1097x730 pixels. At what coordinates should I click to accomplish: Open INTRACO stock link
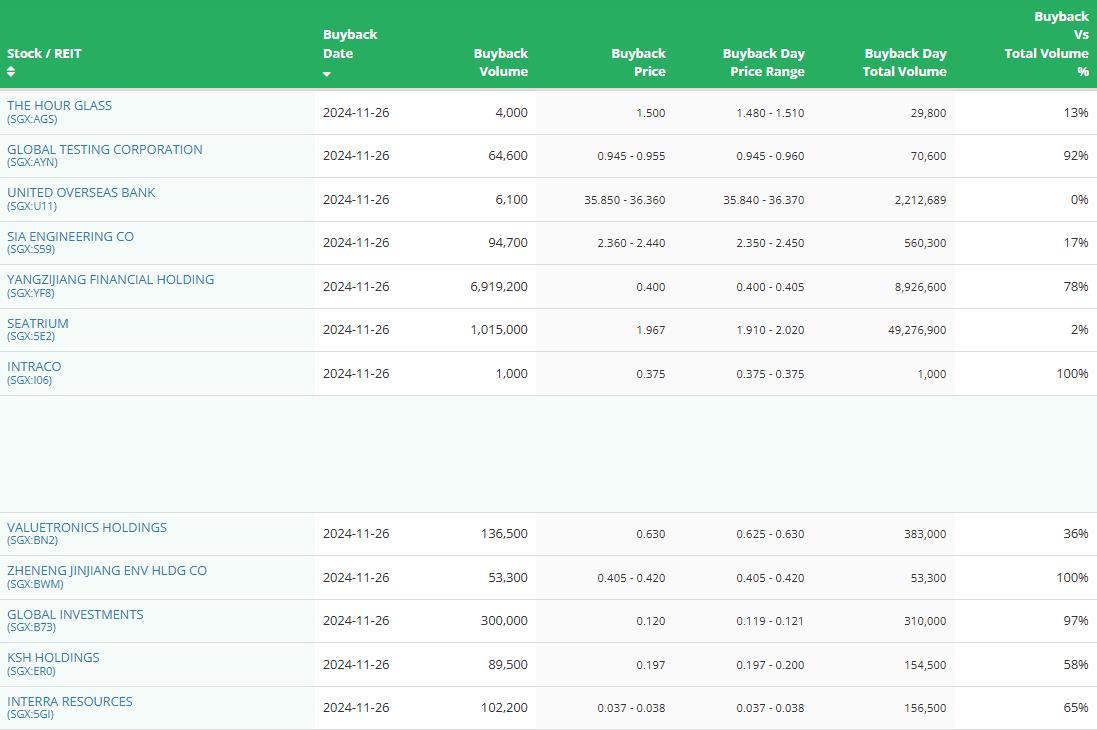coord(34,366)
